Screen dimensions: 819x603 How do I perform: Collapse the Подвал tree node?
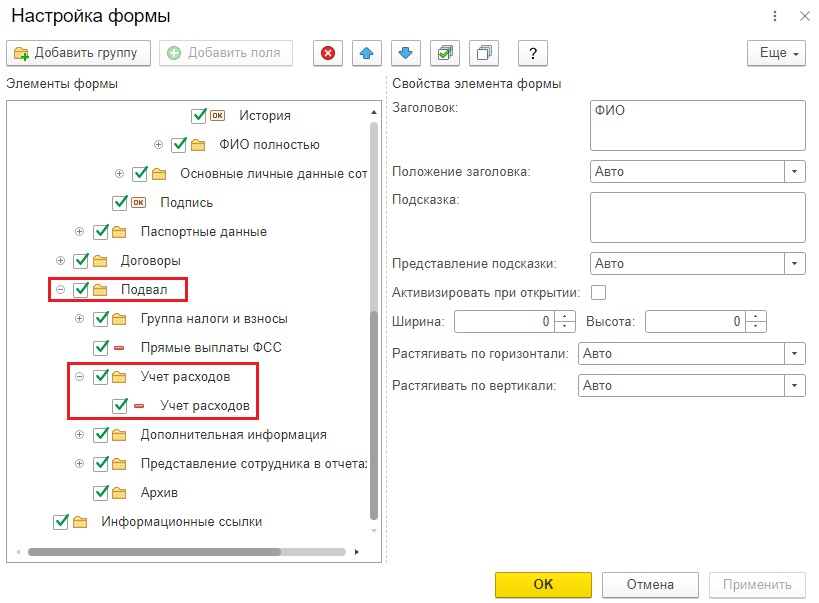pyautogui.click(x=61, y=289)
